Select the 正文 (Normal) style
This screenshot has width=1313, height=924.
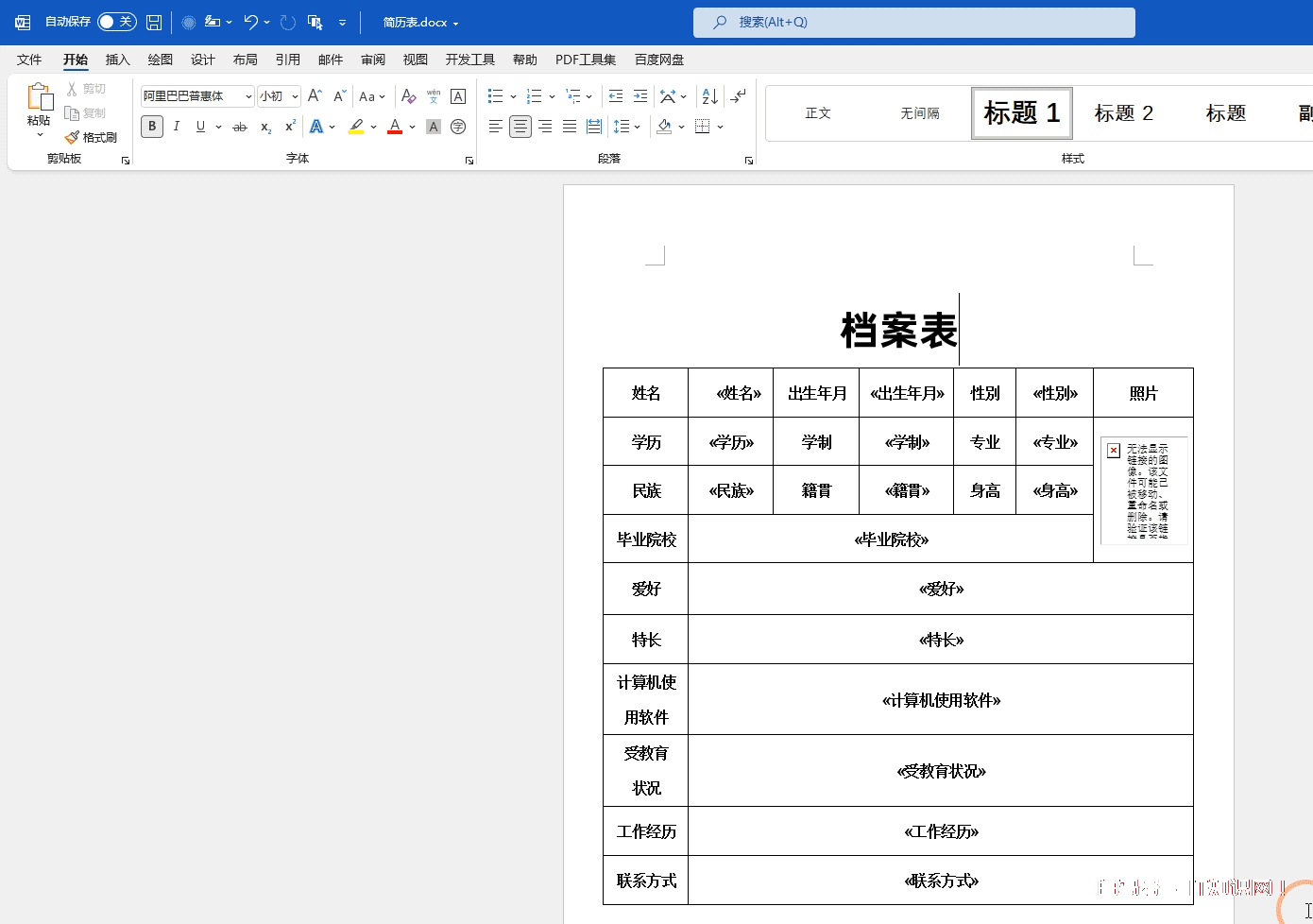818,113
